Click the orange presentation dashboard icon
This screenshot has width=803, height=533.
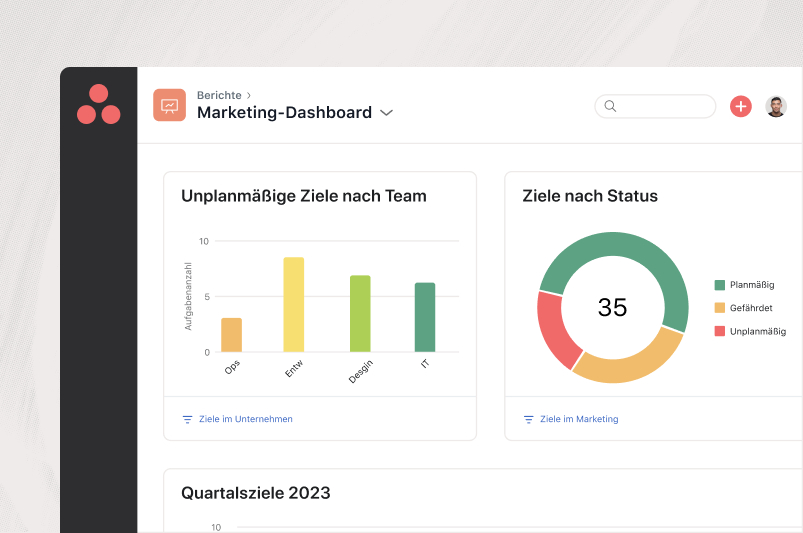(169, 105)
